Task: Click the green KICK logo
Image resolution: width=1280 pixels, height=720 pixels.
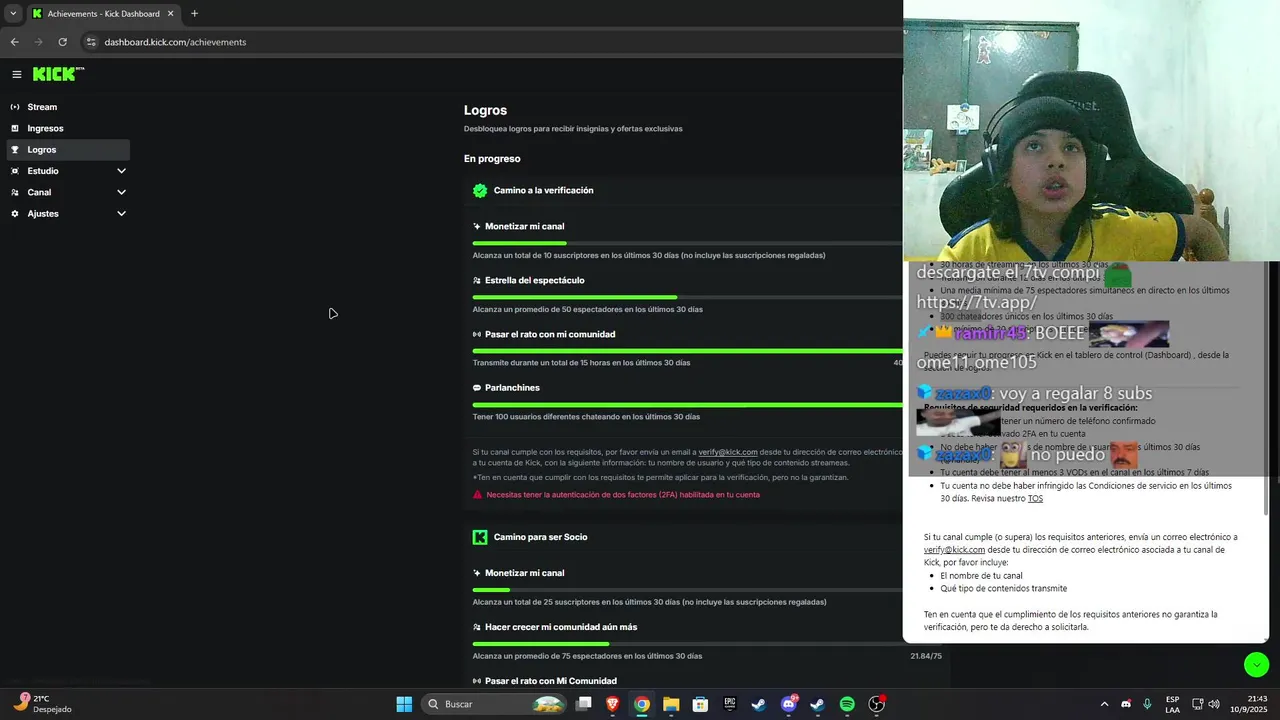Action: click(x=58, y=74)
